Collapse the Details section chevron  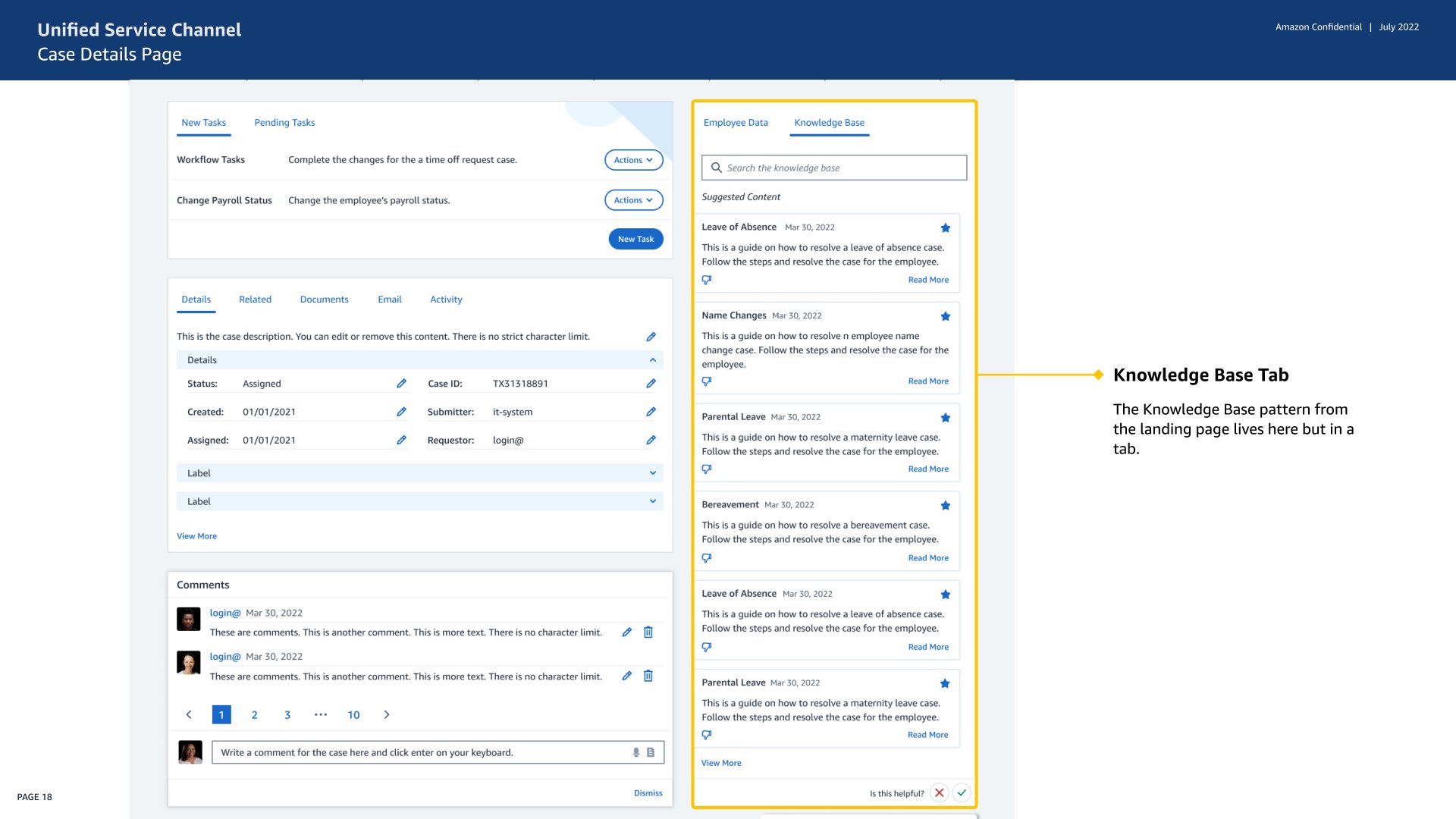click(x=652, y=360)
